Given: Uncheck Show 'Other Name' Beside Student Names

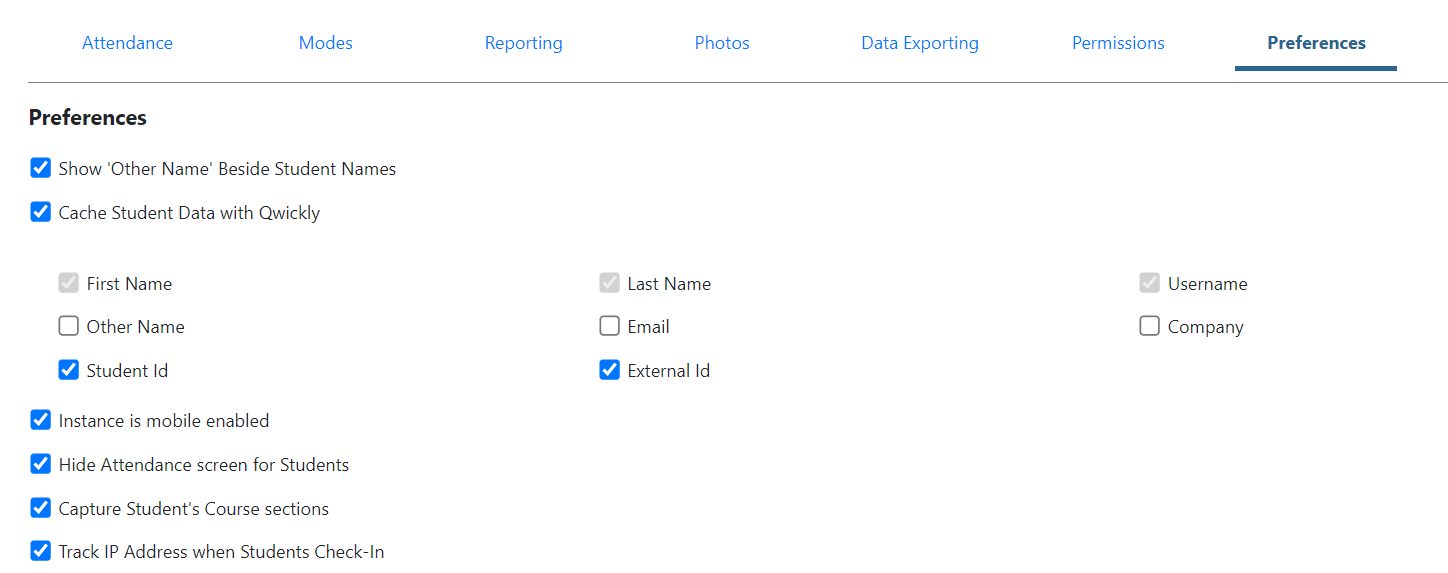Looking at the screenshot, I should coord(41,168).
